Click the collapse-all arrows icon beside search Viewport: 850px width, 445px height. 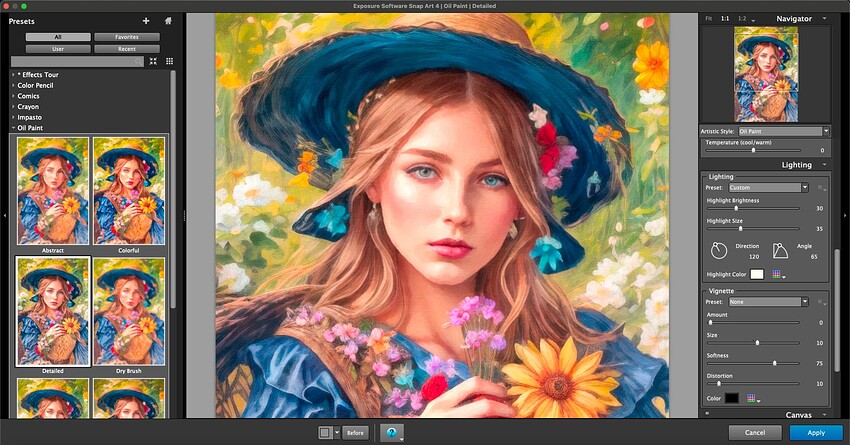coord(153,61)
